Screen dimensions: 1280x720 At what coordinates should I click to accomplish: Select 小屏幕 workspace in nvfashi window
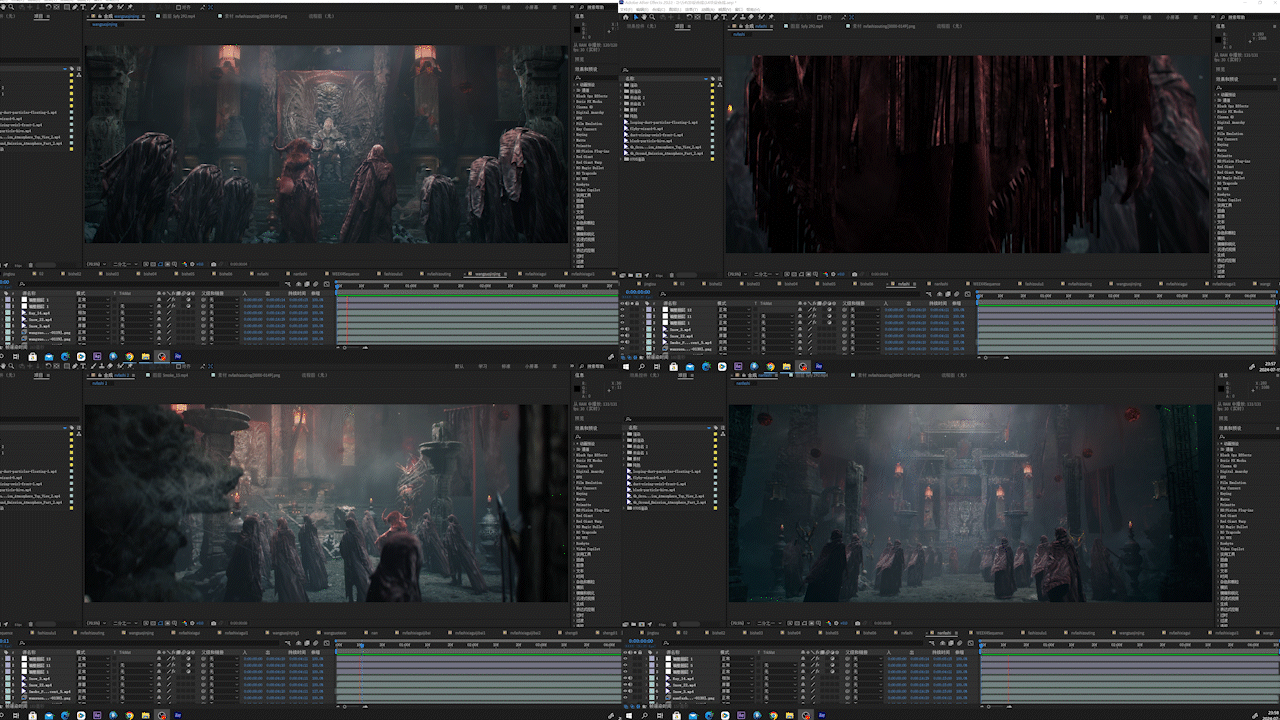click(x=1172, y=17)
